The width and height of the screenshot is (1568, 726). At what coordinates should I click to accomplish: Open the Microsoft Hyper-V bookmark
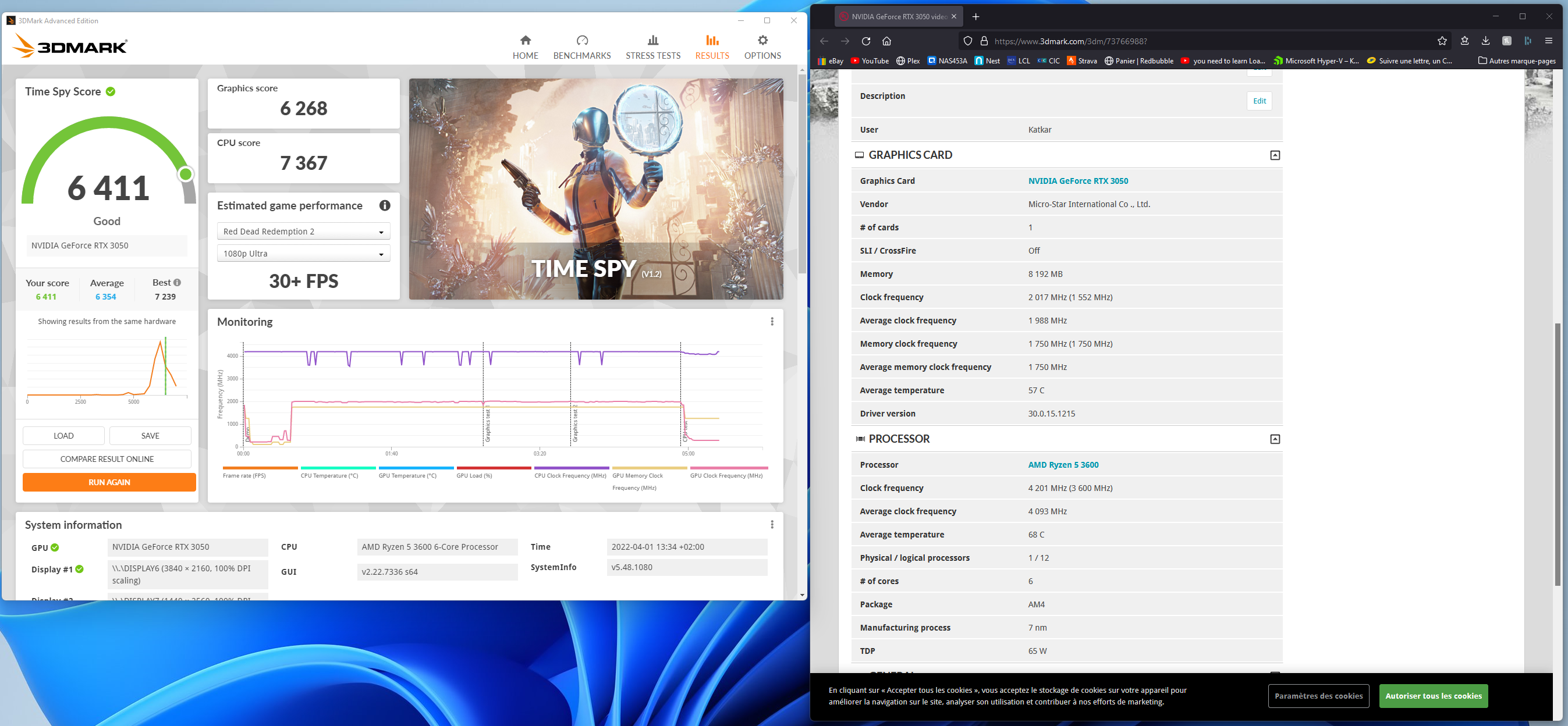pos(1316,61)
